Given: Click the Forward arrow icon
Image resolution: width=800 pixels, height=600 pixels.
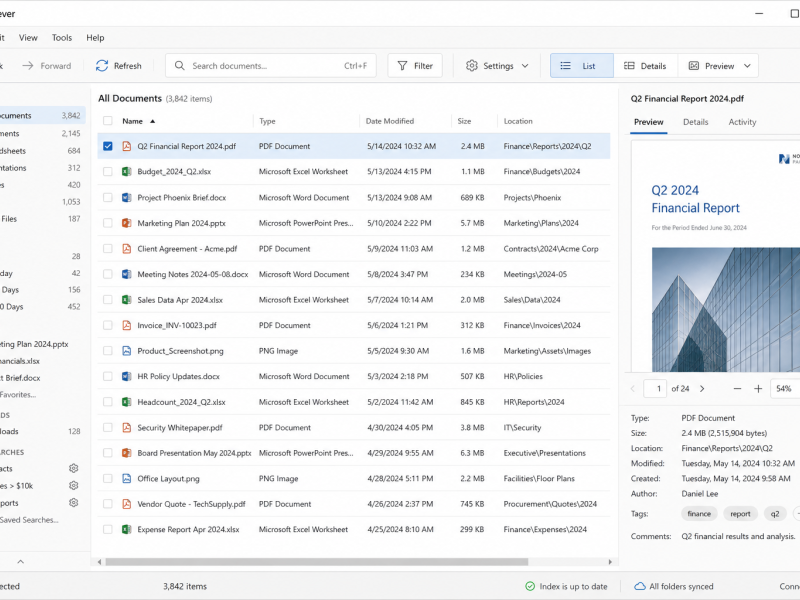Looking at the screenshot, I should [28, 66].
